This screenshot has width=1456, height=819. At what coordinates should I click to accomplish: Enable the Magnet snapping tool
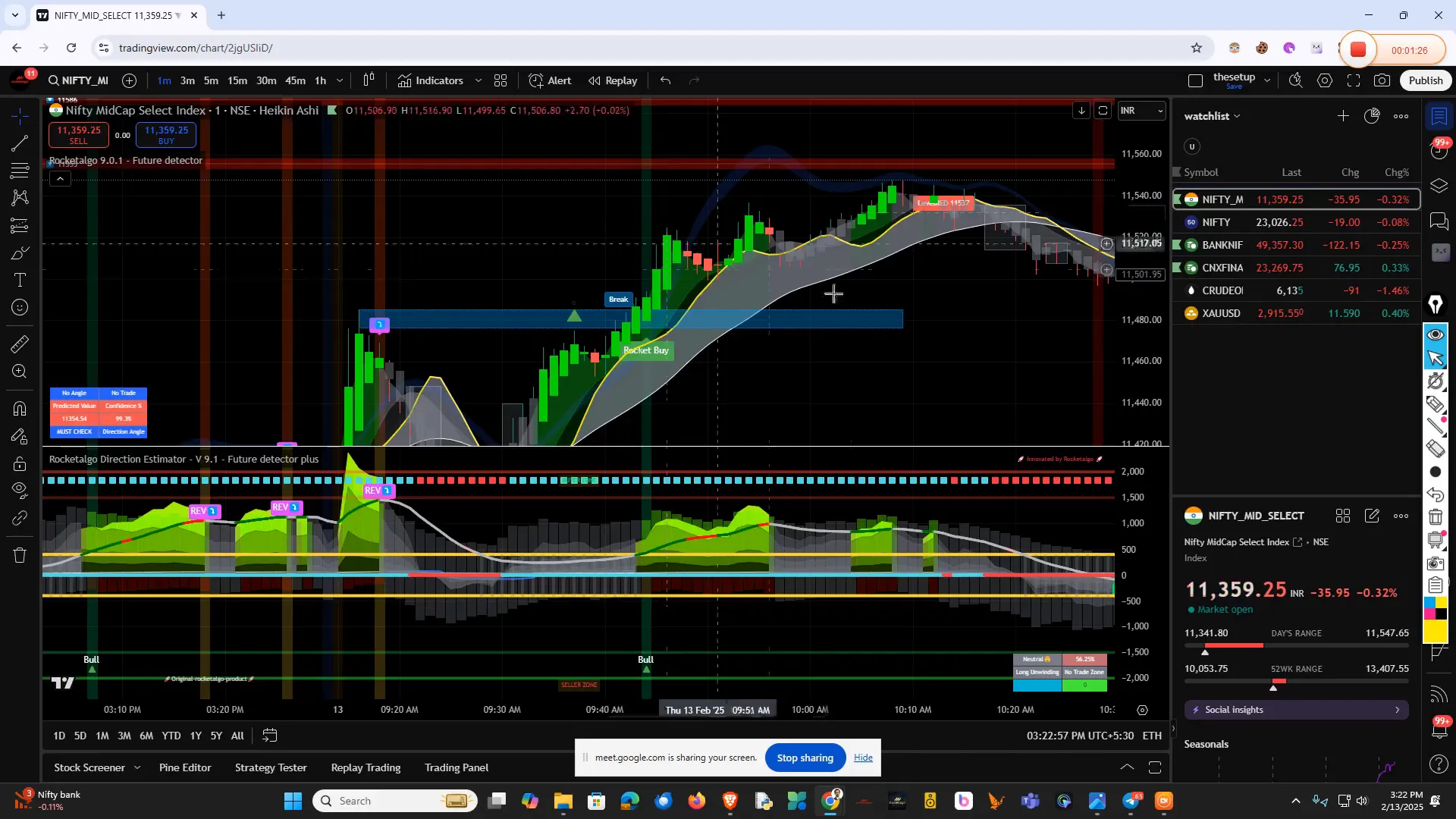(19, 408)
